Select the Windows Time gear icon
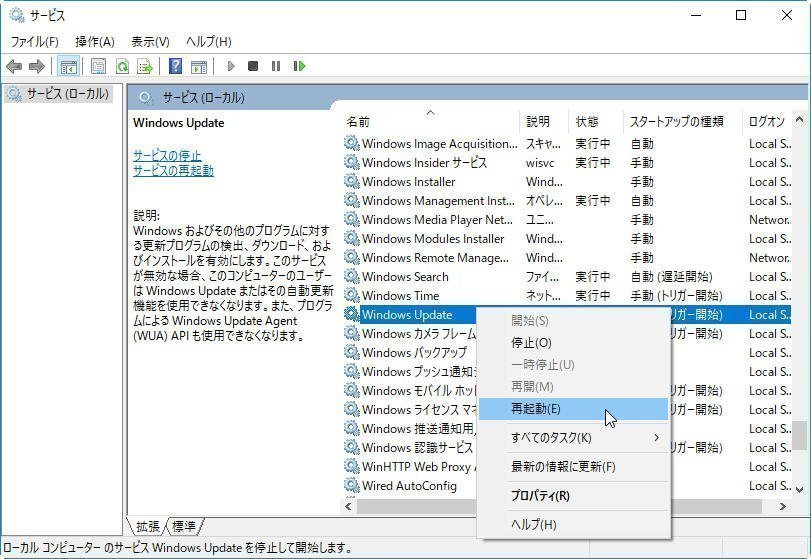The image size is (811, 559). coord(352,295)
